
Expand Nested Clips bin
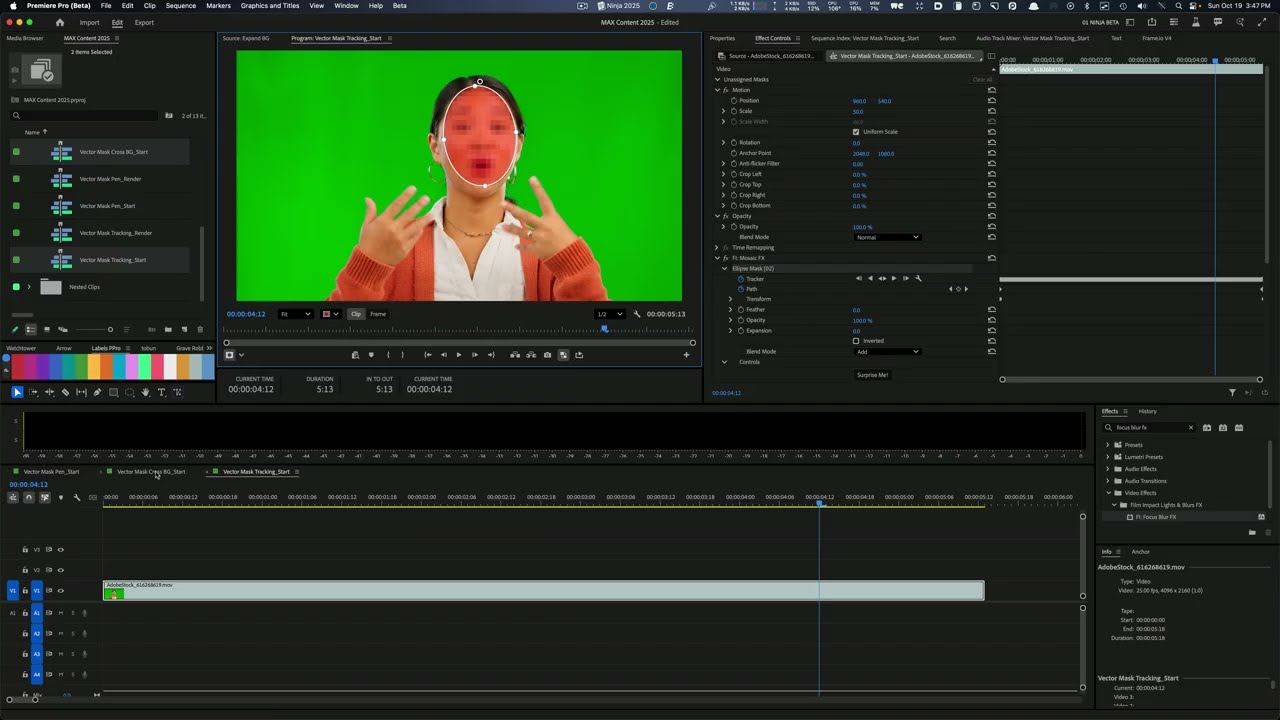(x=28, y=287)
